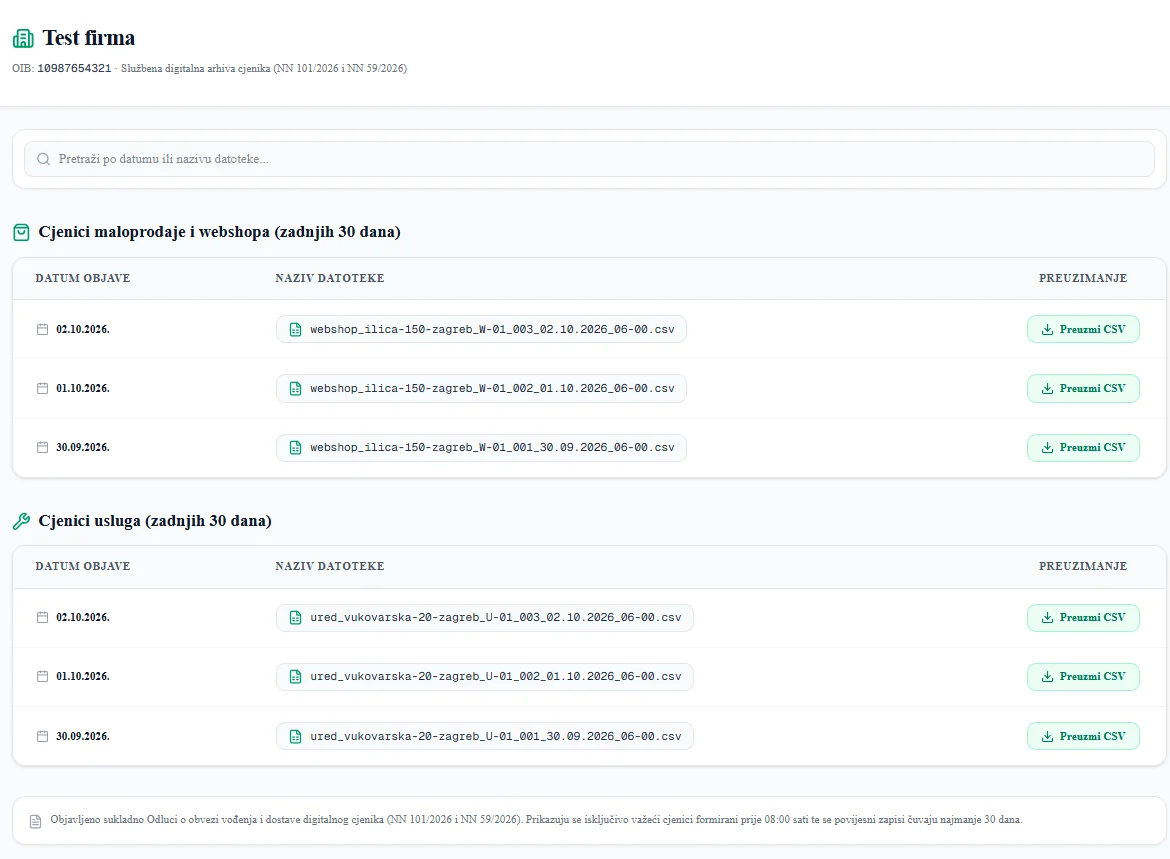Viewport: 1170px width, 859px height.
Task: Select filename ured_vukovarska-20-zagreb_U-01_003_02.10.2026_06-00.csv
Action: [495, 617]
